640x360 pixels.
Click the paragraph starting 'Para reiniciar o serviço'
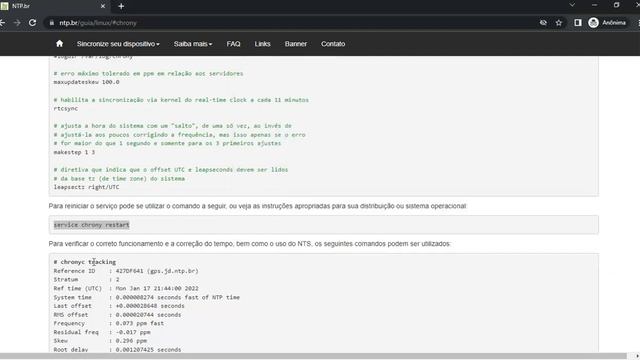[x=258, y=206]
